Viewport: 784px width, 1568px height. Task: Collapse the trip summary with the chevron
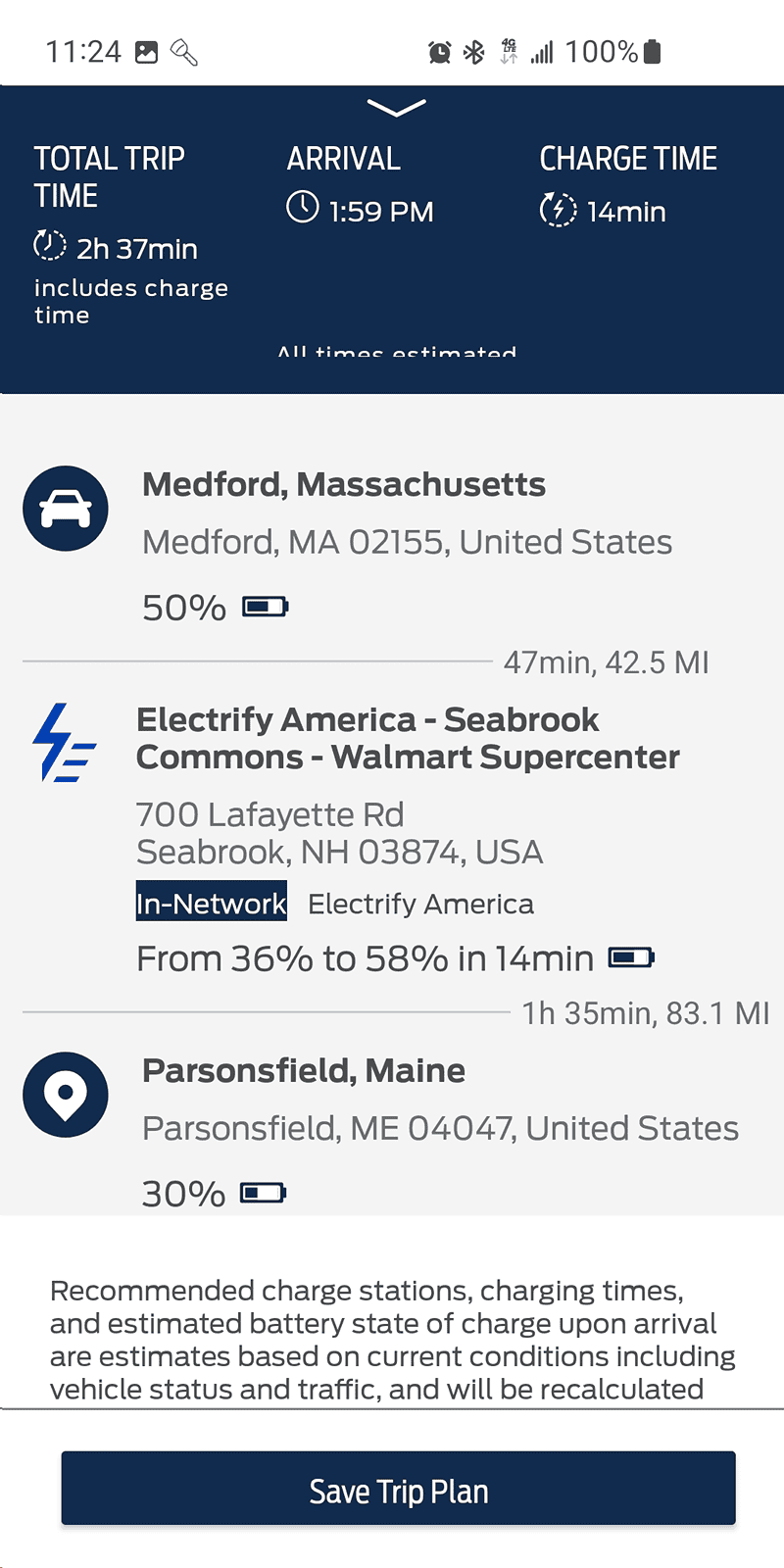click(x=396, y=107)
